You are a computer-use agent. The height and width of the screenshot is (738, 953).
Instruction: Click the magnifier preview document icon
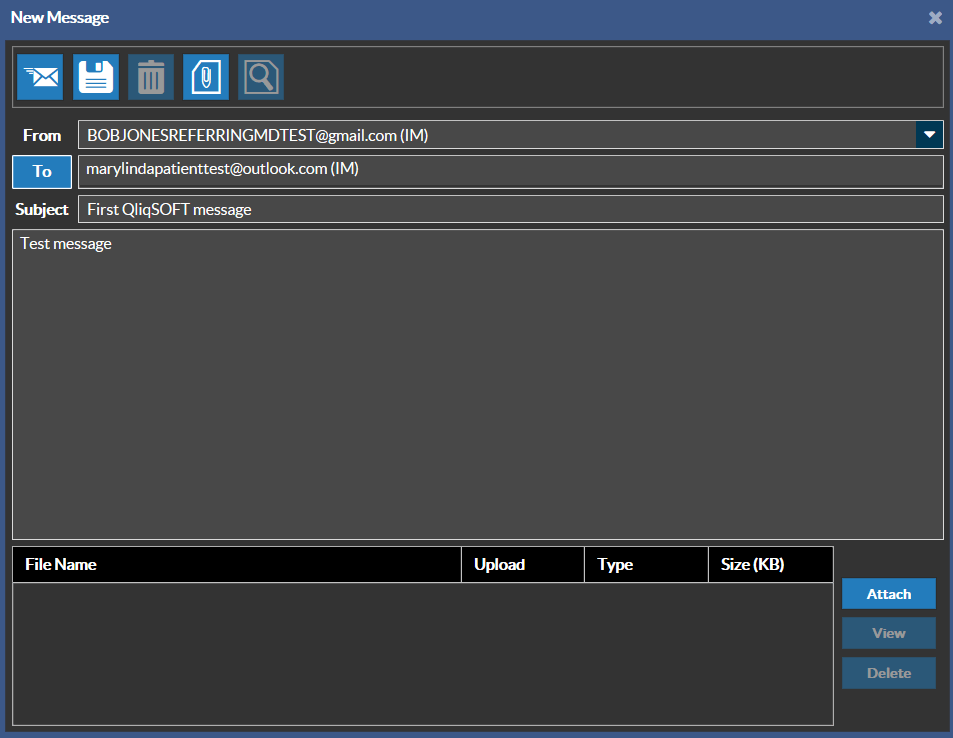[261, 77]
